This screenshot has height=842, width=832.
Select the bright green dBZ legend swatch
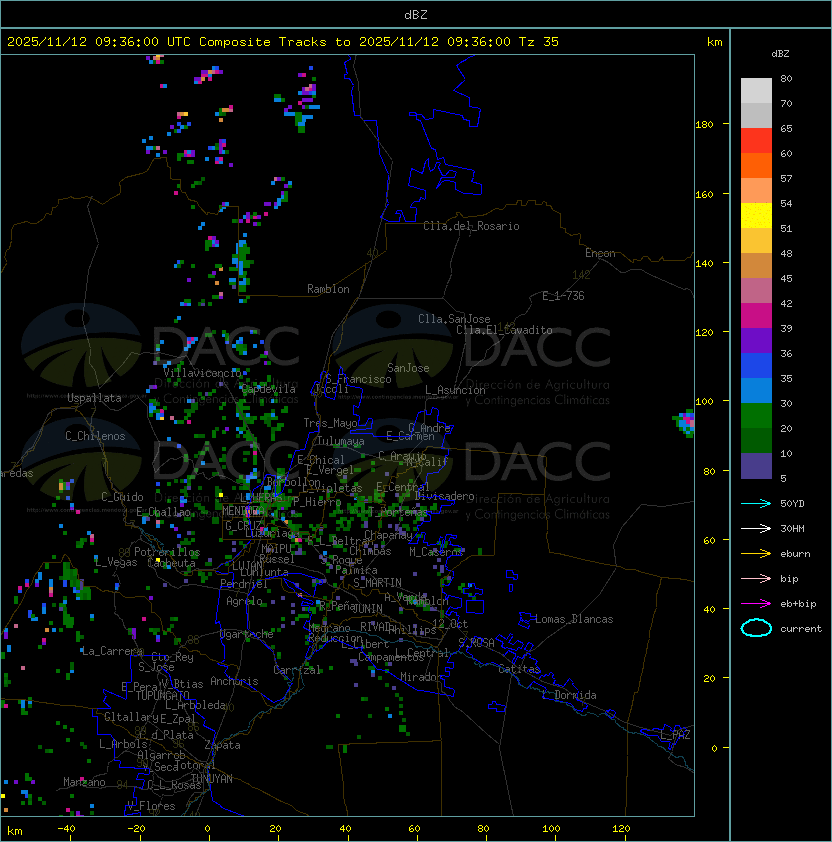[756, 415]
